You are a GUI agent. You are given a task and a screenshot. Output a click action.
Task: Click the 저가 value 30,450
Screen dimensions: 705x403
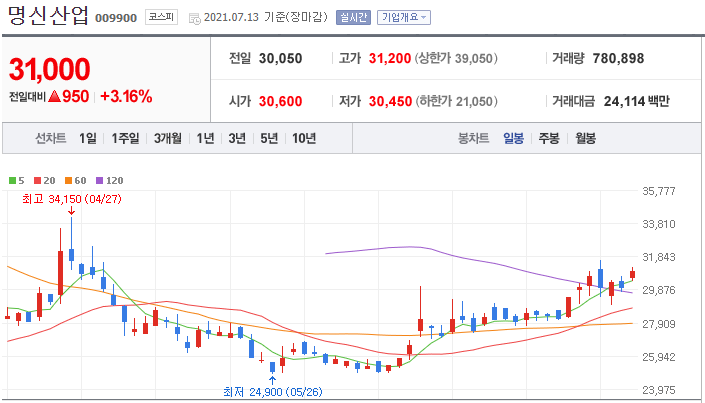pyautogui.click(x=390, y=101)
